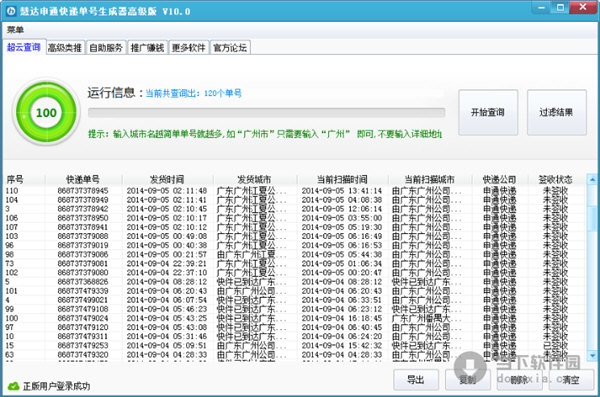Viewport: 600px width, 397px height.
Task: Click the 广东广州番禺大... scan city cell
Action: click(x=427, y=318)
